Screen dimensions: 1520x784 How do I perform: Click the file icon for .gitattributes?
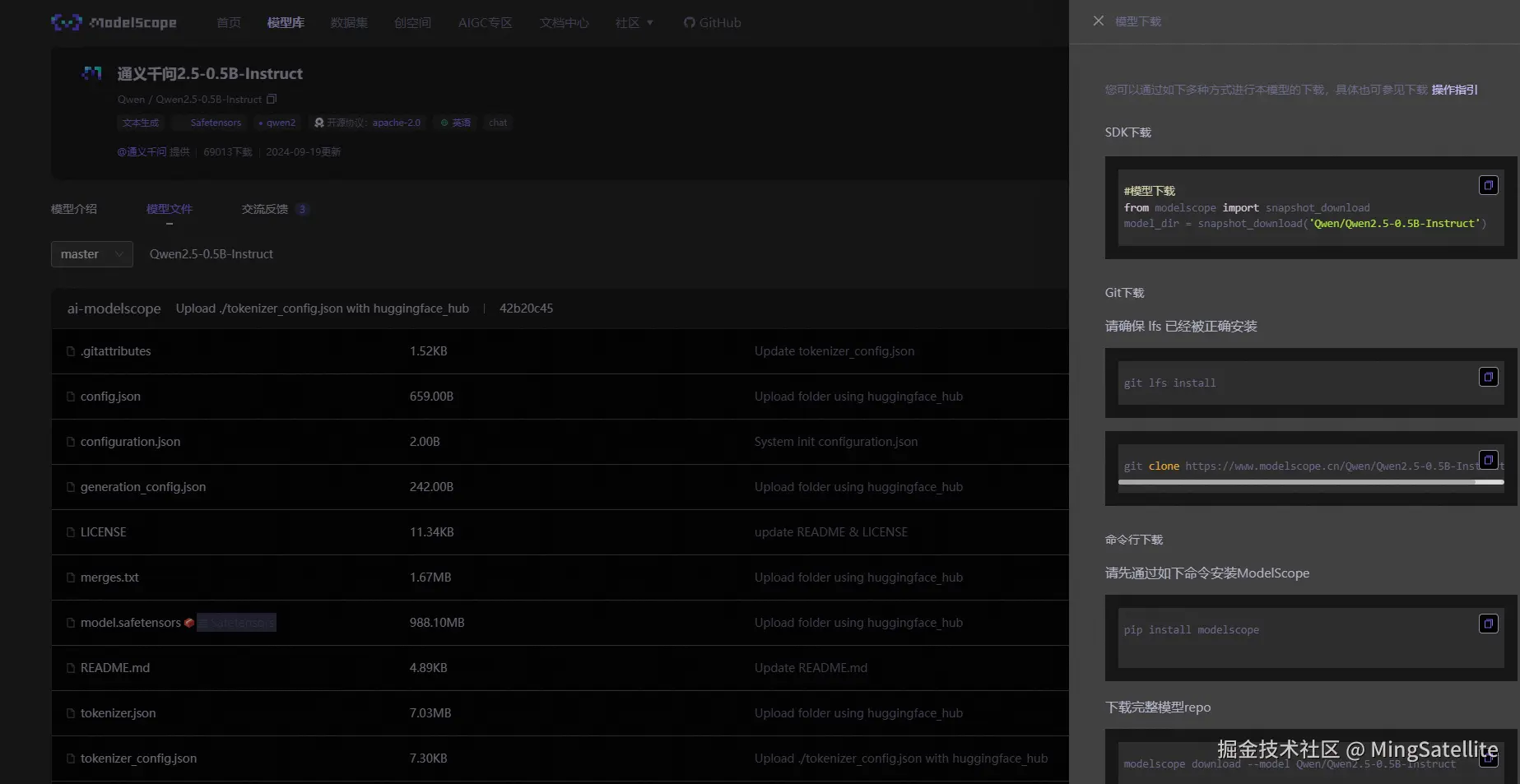71,351
